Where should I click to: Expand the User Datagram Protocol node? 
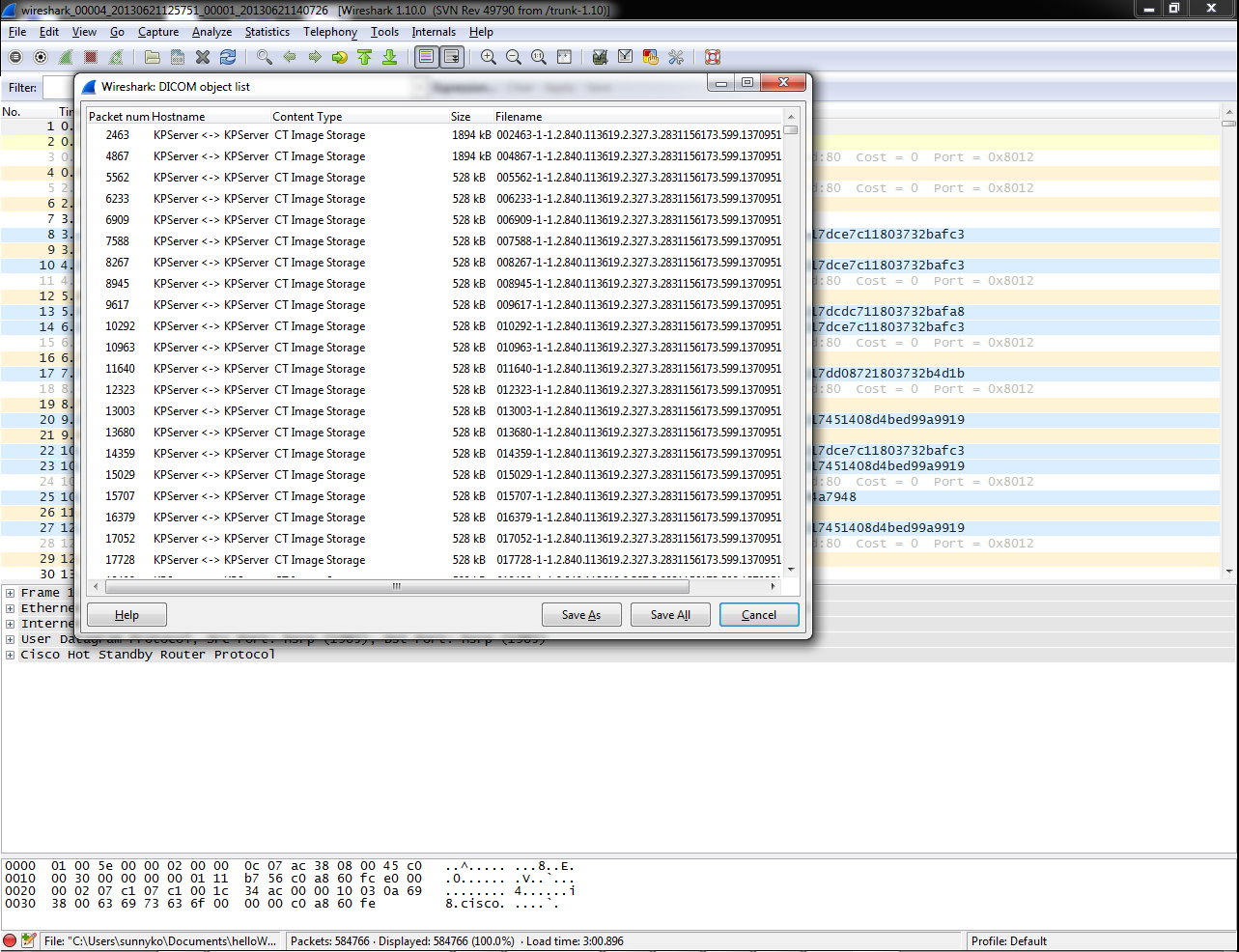[x=10, y=639]
